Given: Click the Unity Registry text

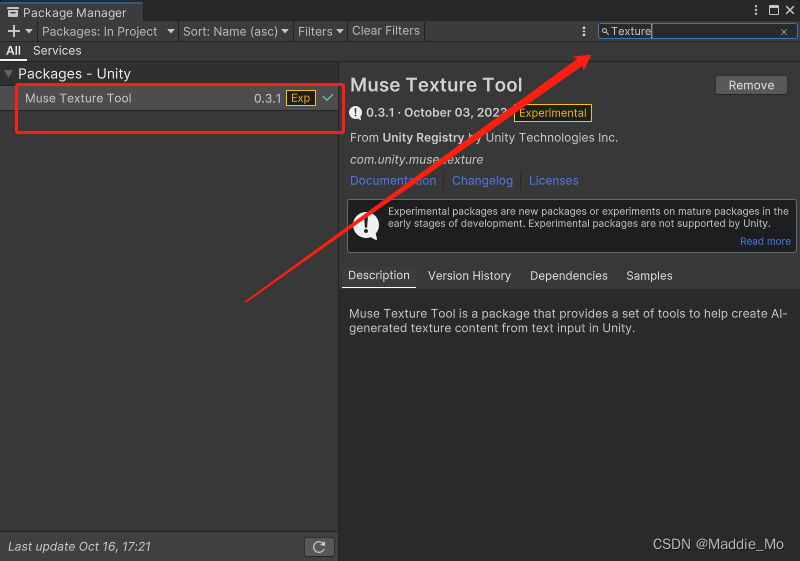Looking at the screenshot, I should point(423,138).
